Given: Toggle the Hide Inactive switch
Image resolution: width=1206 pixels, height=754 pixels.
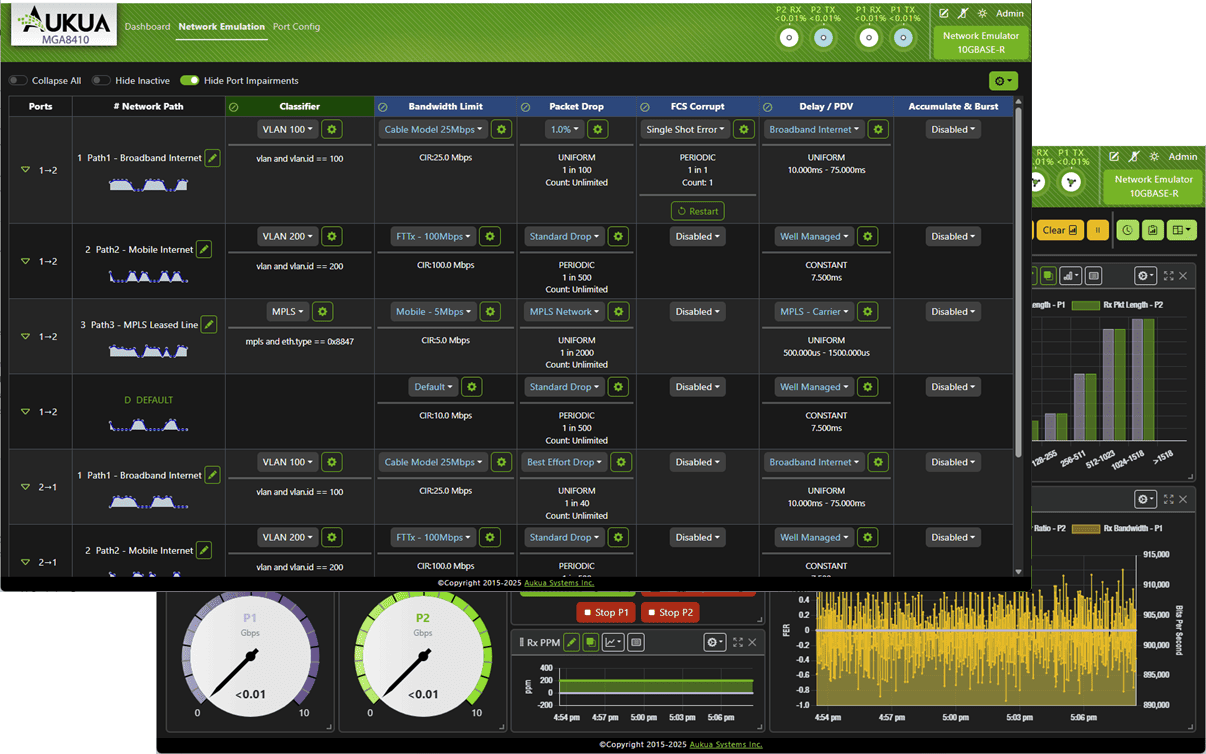Looking at the screenshot, I should click(101, 81).
